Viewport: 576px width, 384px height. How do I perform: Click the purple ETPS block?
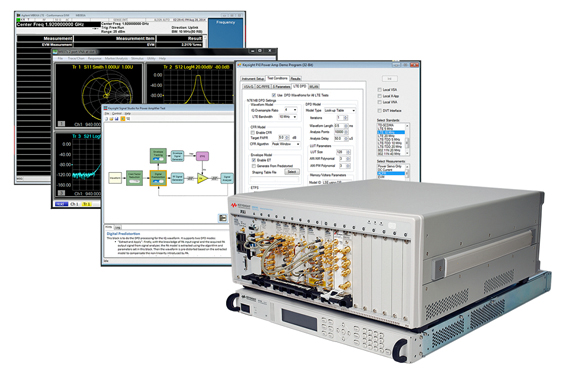tap(202, 156)
